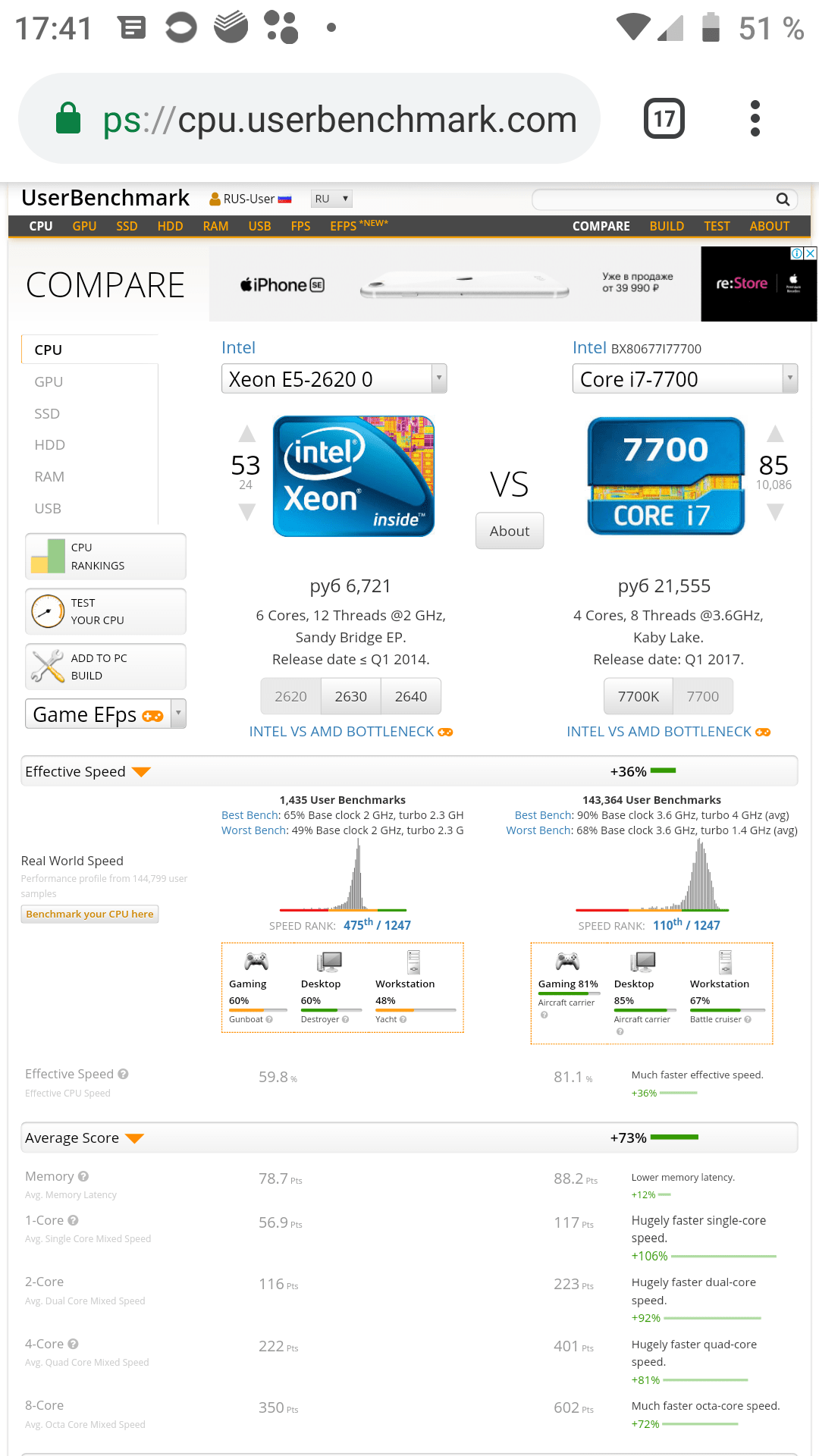Click the Add to PC Build tools icon

tap(48, 667)
